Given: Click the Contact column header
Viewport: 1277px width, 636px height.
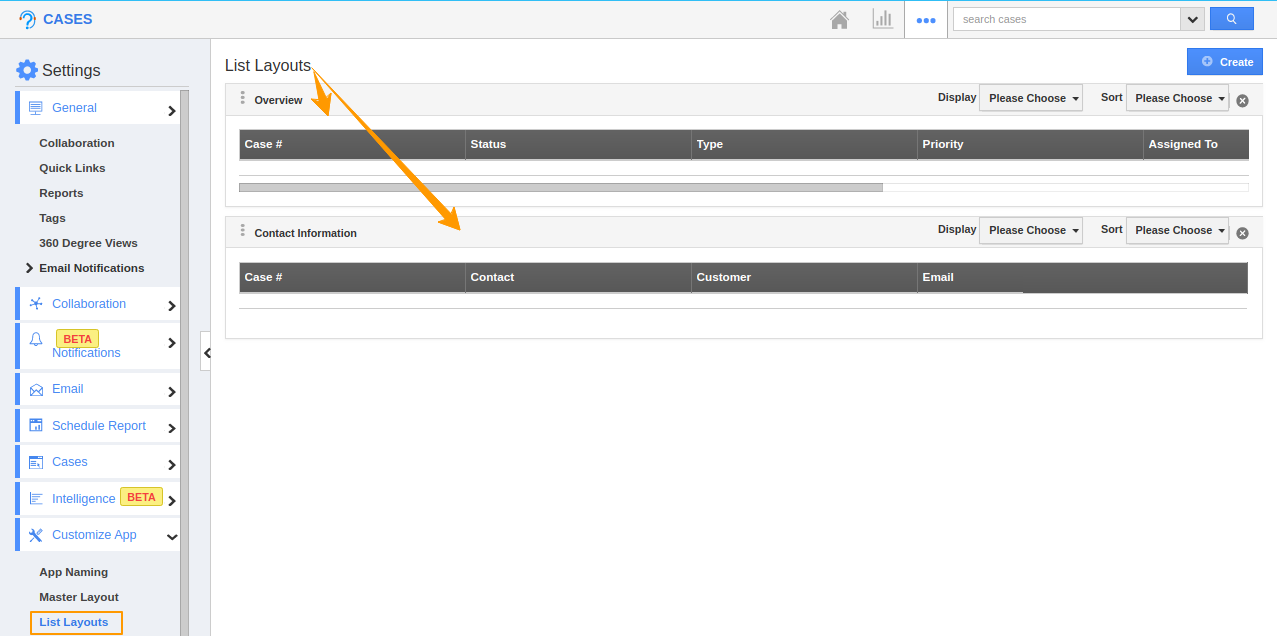Looking at the screenshot, I should (x=578, y=277).
